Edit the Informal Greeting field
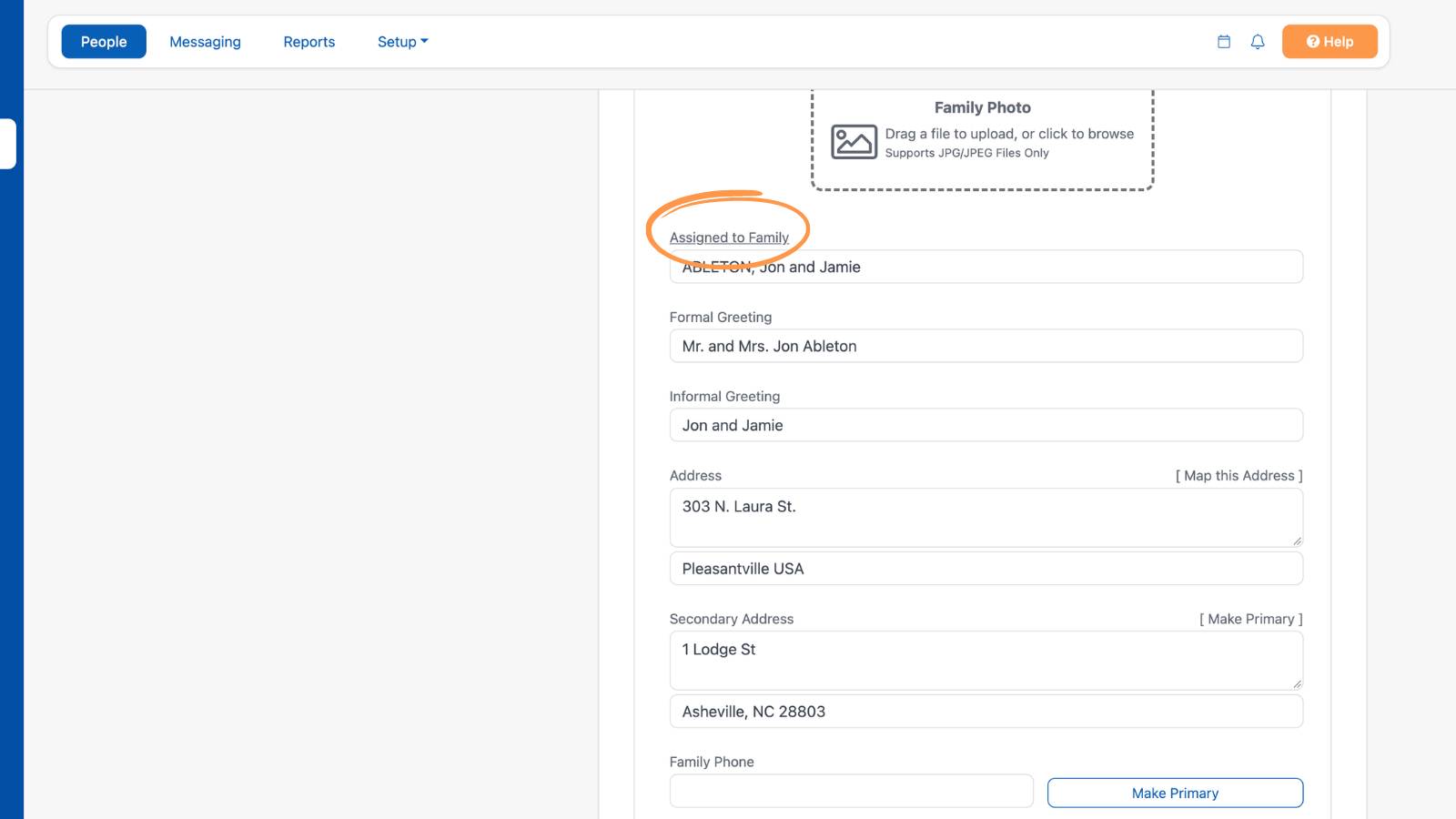 coord(986,425)
